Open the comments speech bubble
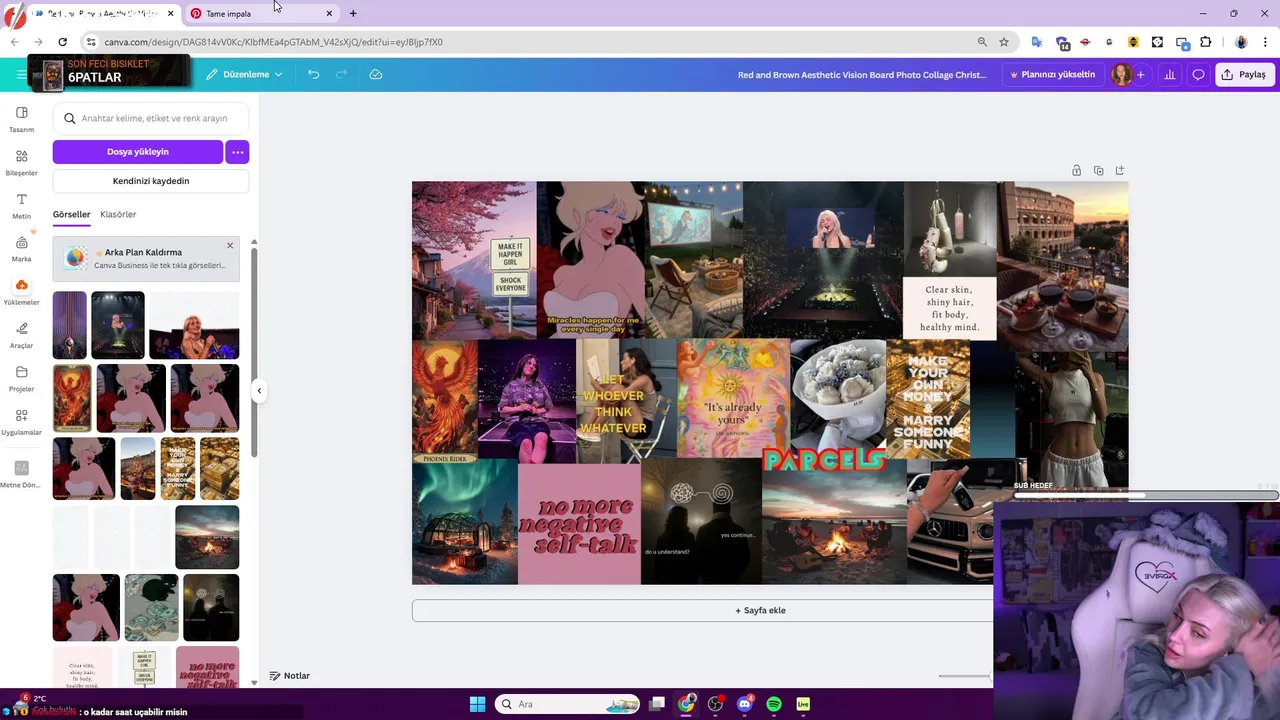1280x720 pixels. point(1198,74)
